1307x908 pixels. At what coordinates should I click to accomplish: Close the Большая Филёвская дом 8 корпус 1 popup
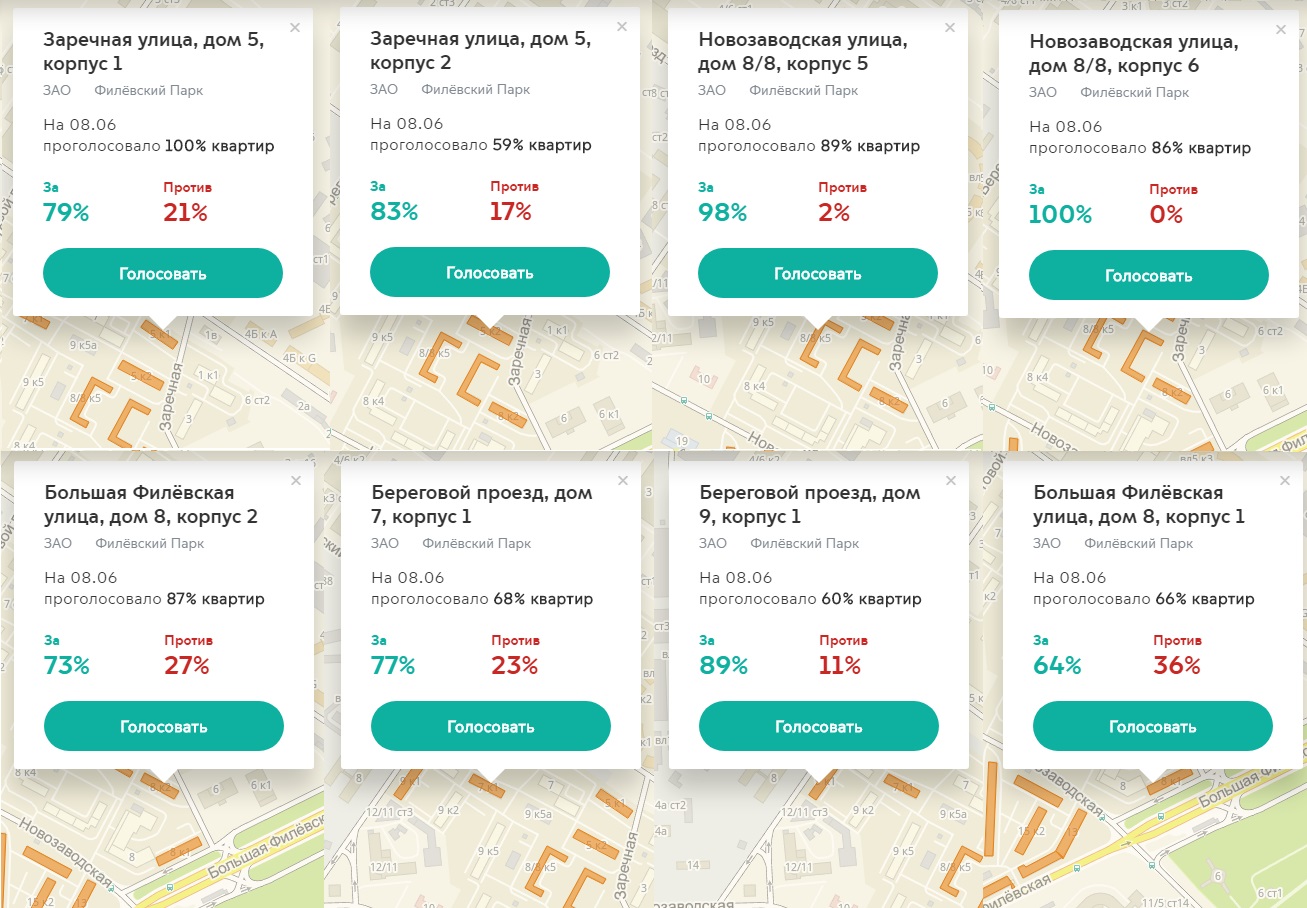pyautogui.click(x=1285, y=481)
